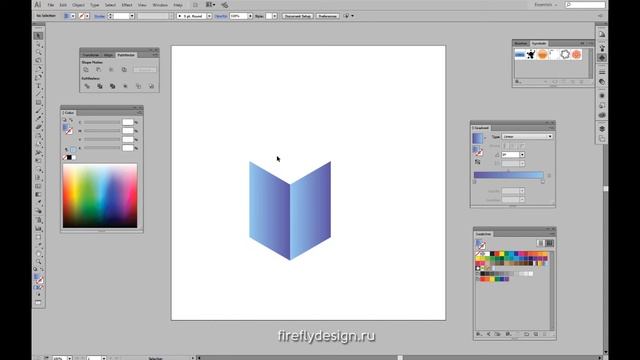Click the Document Setup button
The height and width of the screenshot is (360, 640).
point(298,16)
